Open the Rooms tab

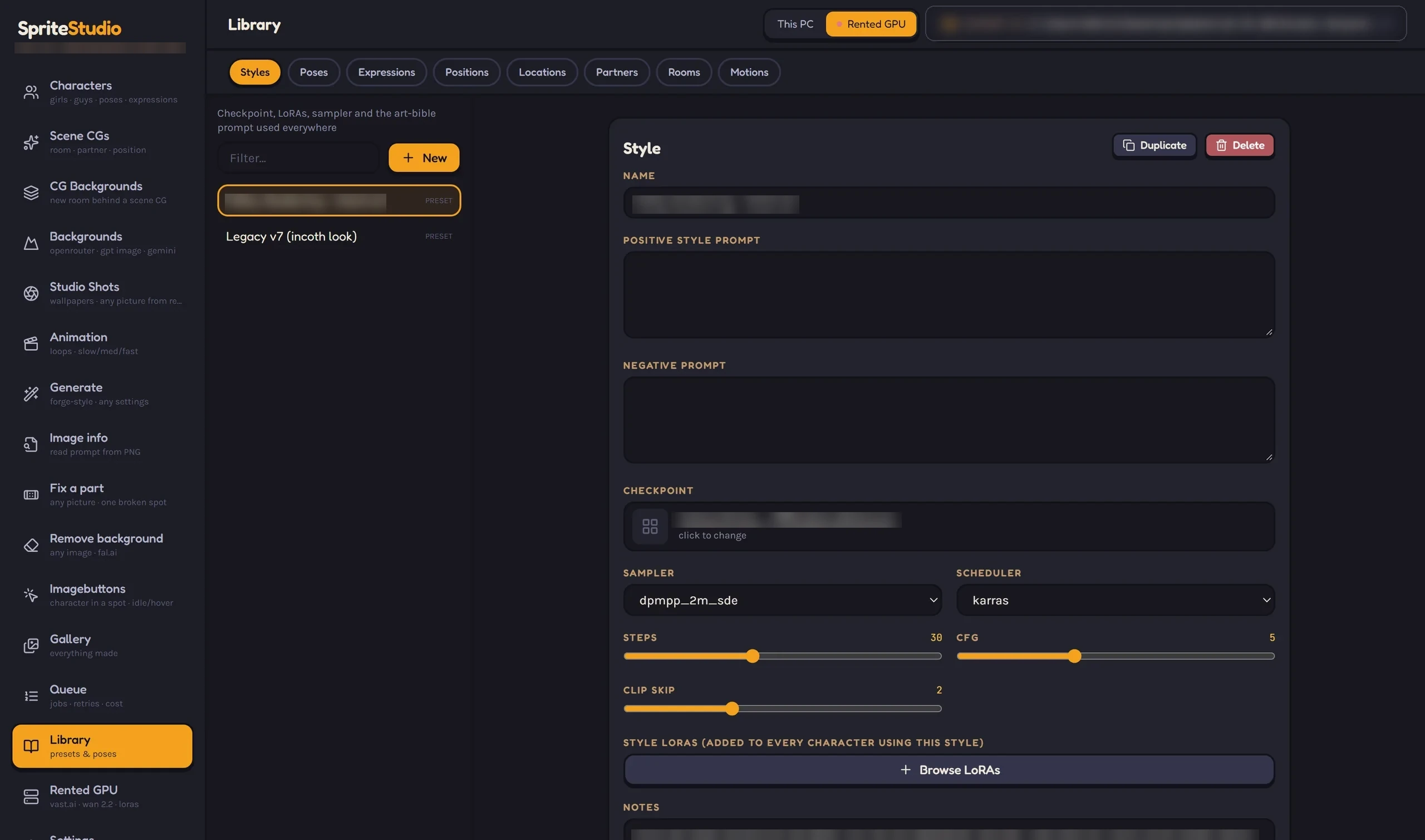click(684, 72)
